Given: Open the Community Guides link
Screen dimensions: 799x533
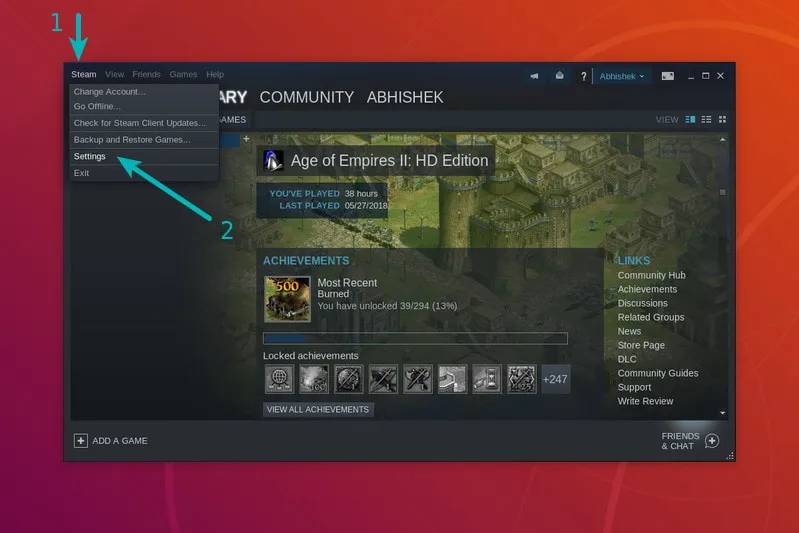Looking at the screenshot, I should coord(658,374).
